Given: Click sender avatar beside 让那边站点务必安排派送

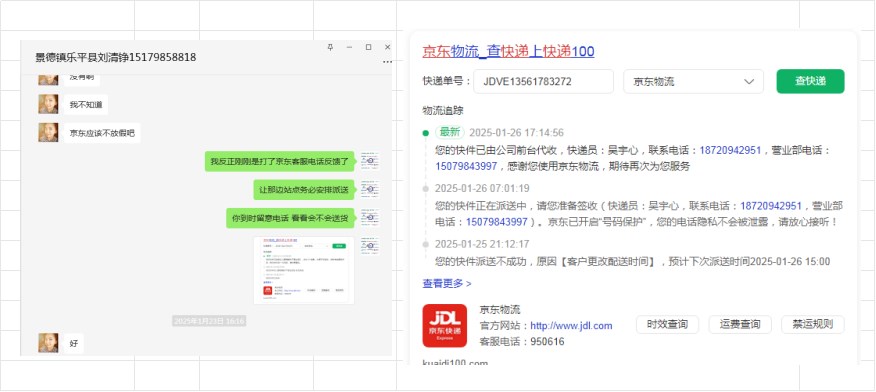Looking at the screenshot, I should (x=370, y=189).
